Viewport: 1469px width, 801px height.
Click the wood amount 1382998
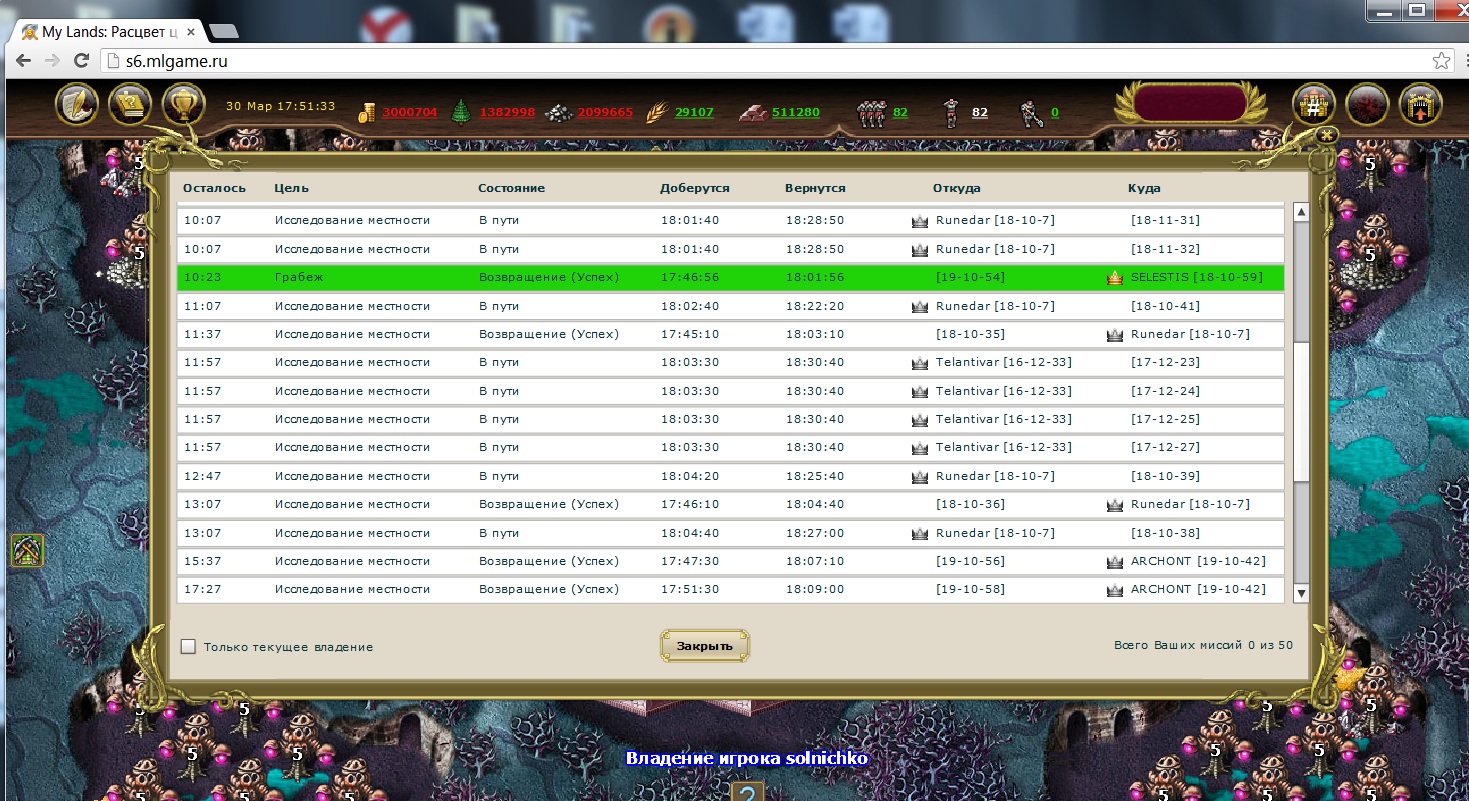[x=508, y=112]
